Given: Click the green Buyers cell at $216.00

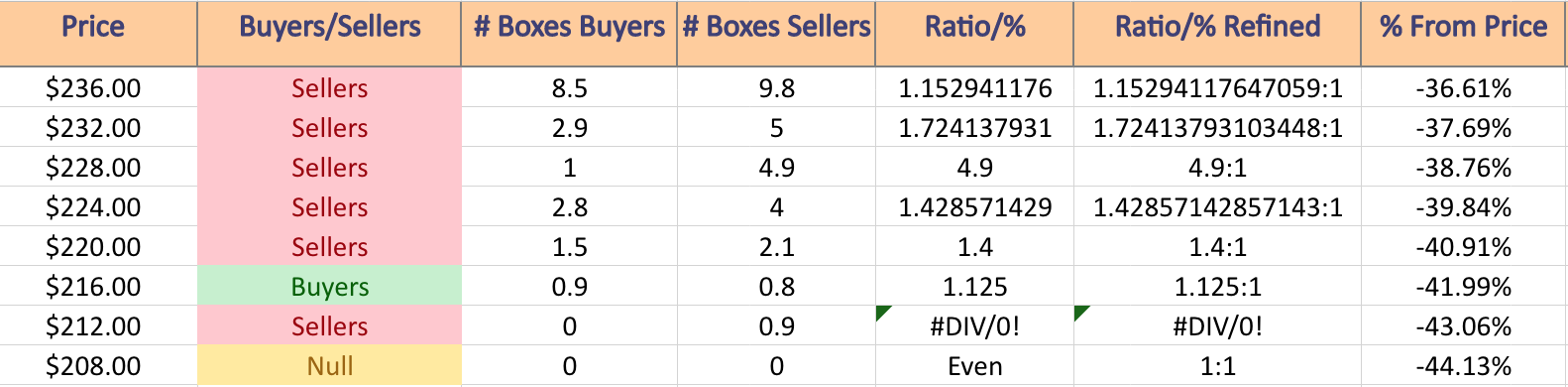Looking at the screenshot, I should [x=329, y=286].
